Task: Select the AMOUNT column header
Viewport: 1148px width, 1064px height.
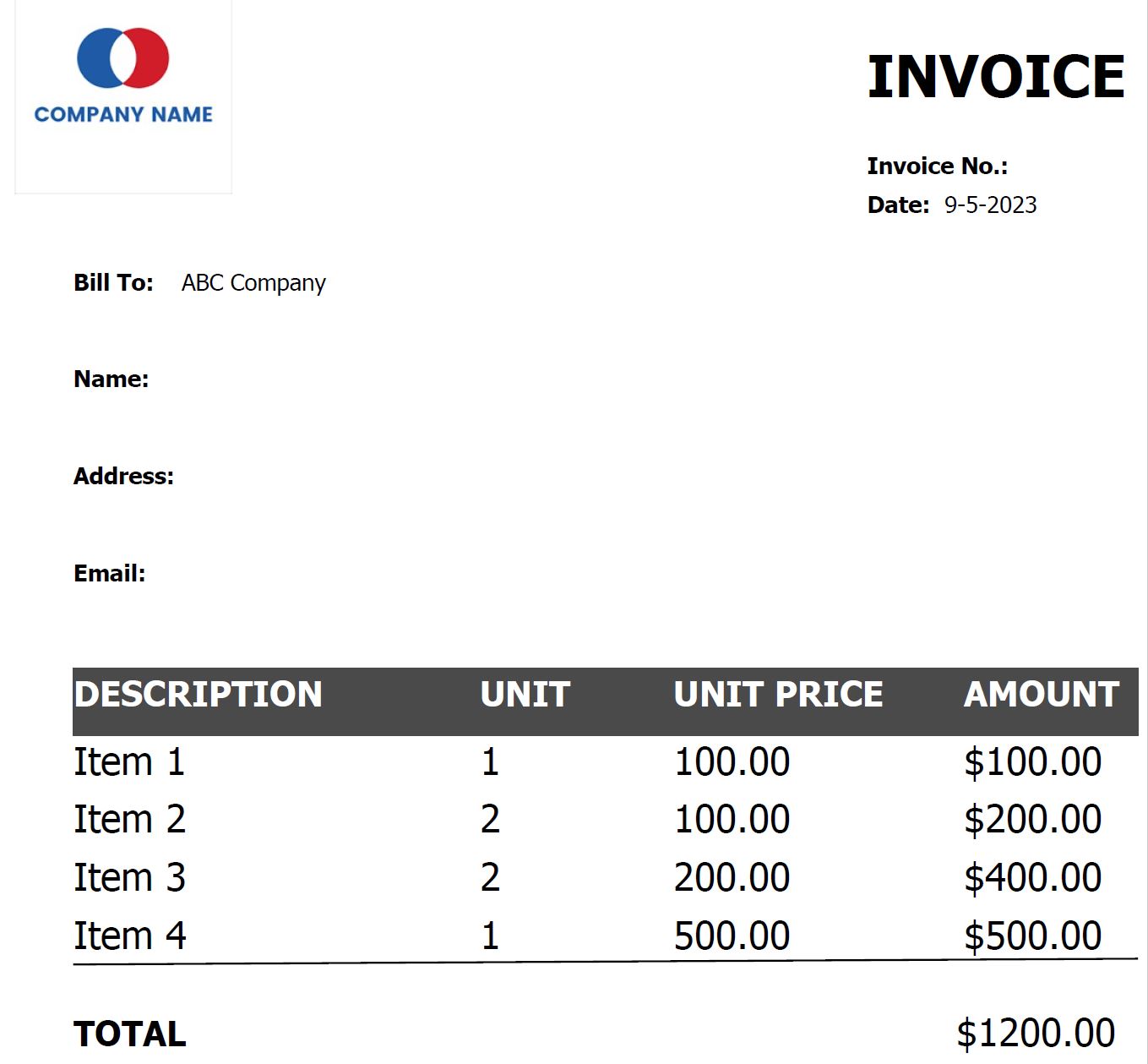Action: coord(1042,694)
